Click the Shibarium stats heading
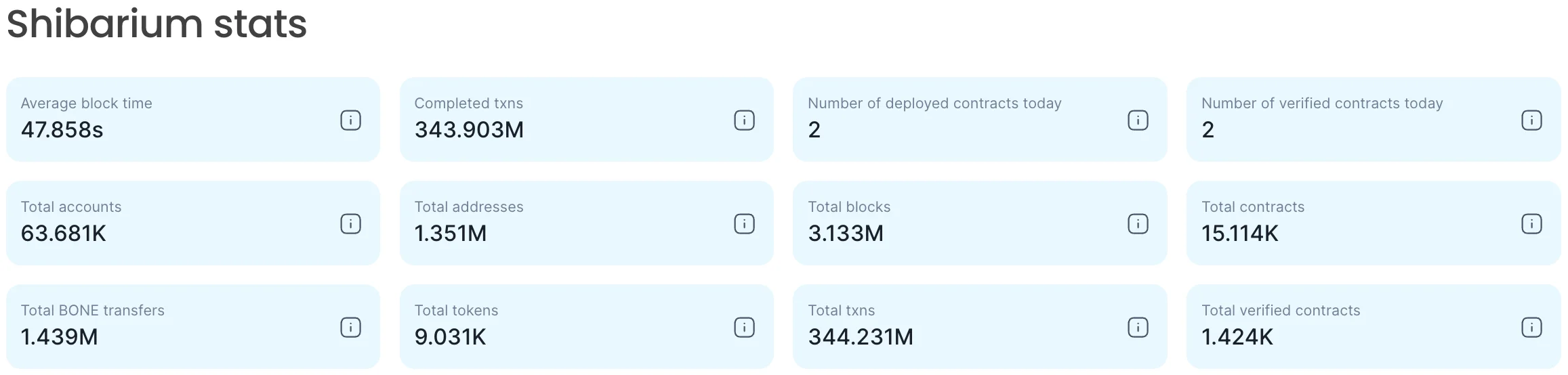1568x375 pixels. [157, 24]
